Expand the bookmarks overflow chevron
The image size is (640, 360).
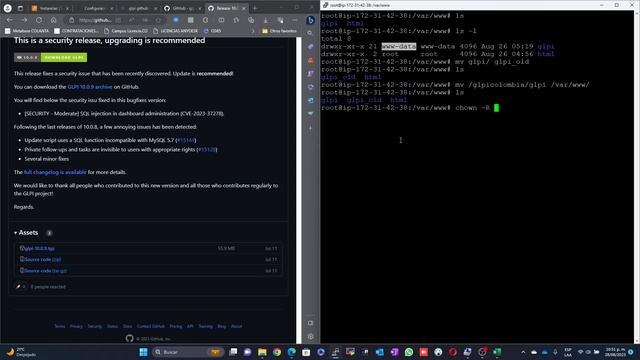click(253, 31)
